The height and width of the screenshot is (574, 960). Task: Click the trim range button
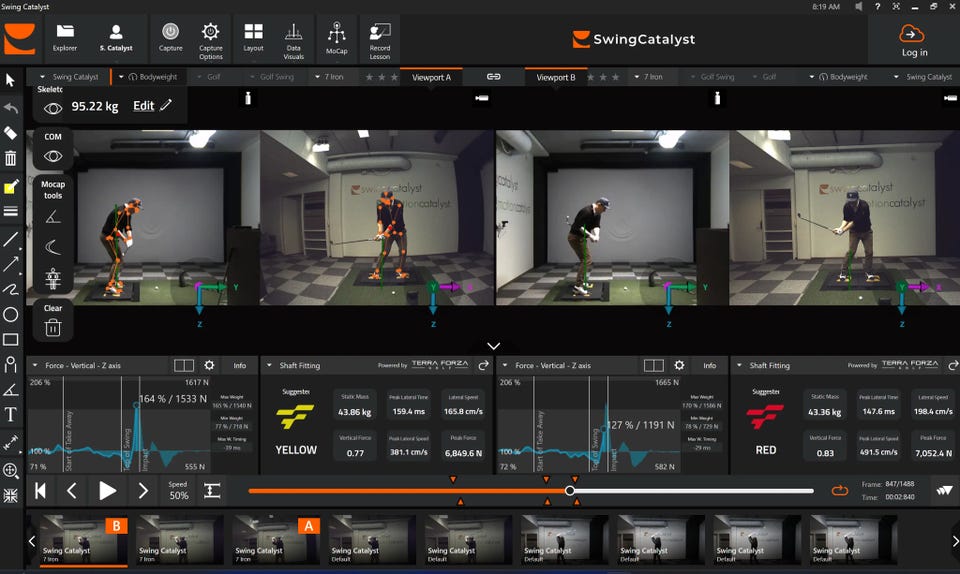(x=212, y=490)
